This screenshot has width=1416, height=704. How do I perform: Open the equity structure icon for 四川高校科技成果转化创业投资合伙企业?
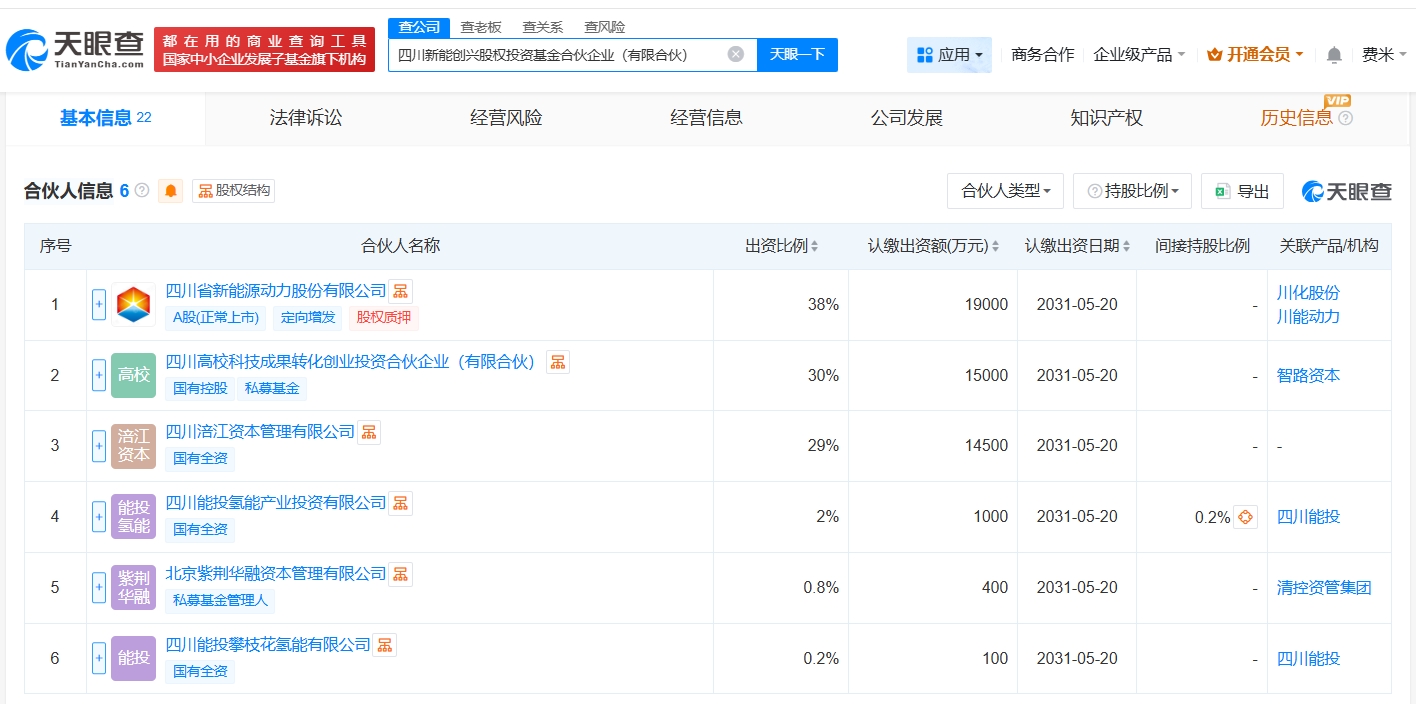(x=558, y=362)
